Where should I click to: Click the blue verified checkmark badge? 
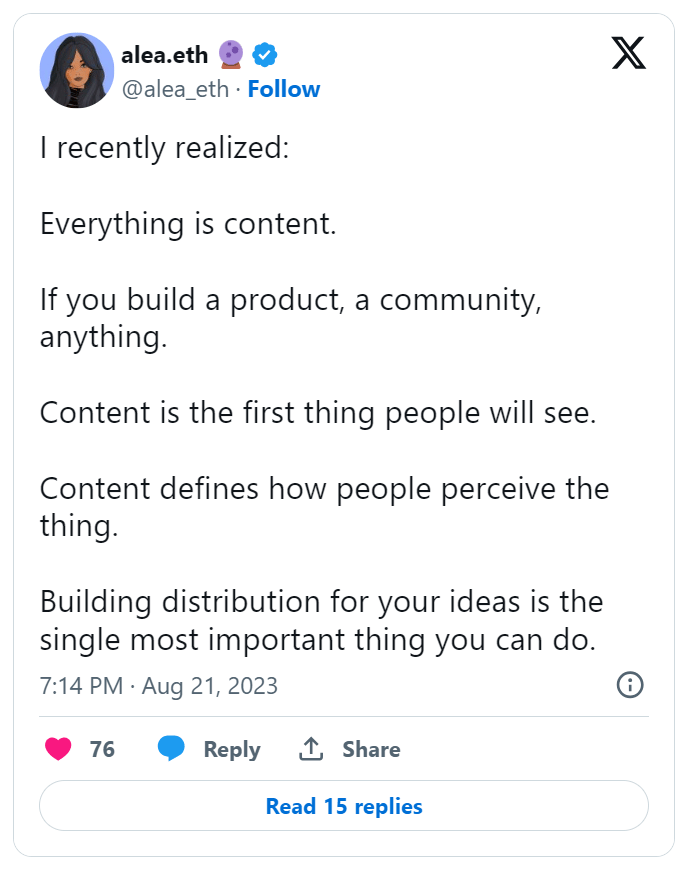[265, 54]
